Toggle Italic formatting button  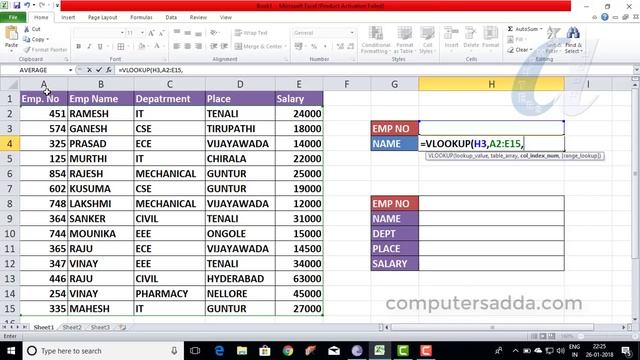[89, 47]
